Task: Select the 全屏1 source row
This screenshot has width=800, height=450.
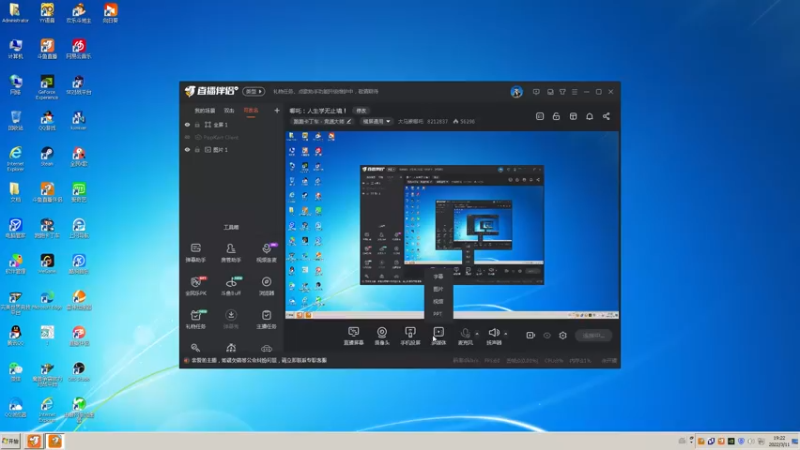Action: point(231,124)
